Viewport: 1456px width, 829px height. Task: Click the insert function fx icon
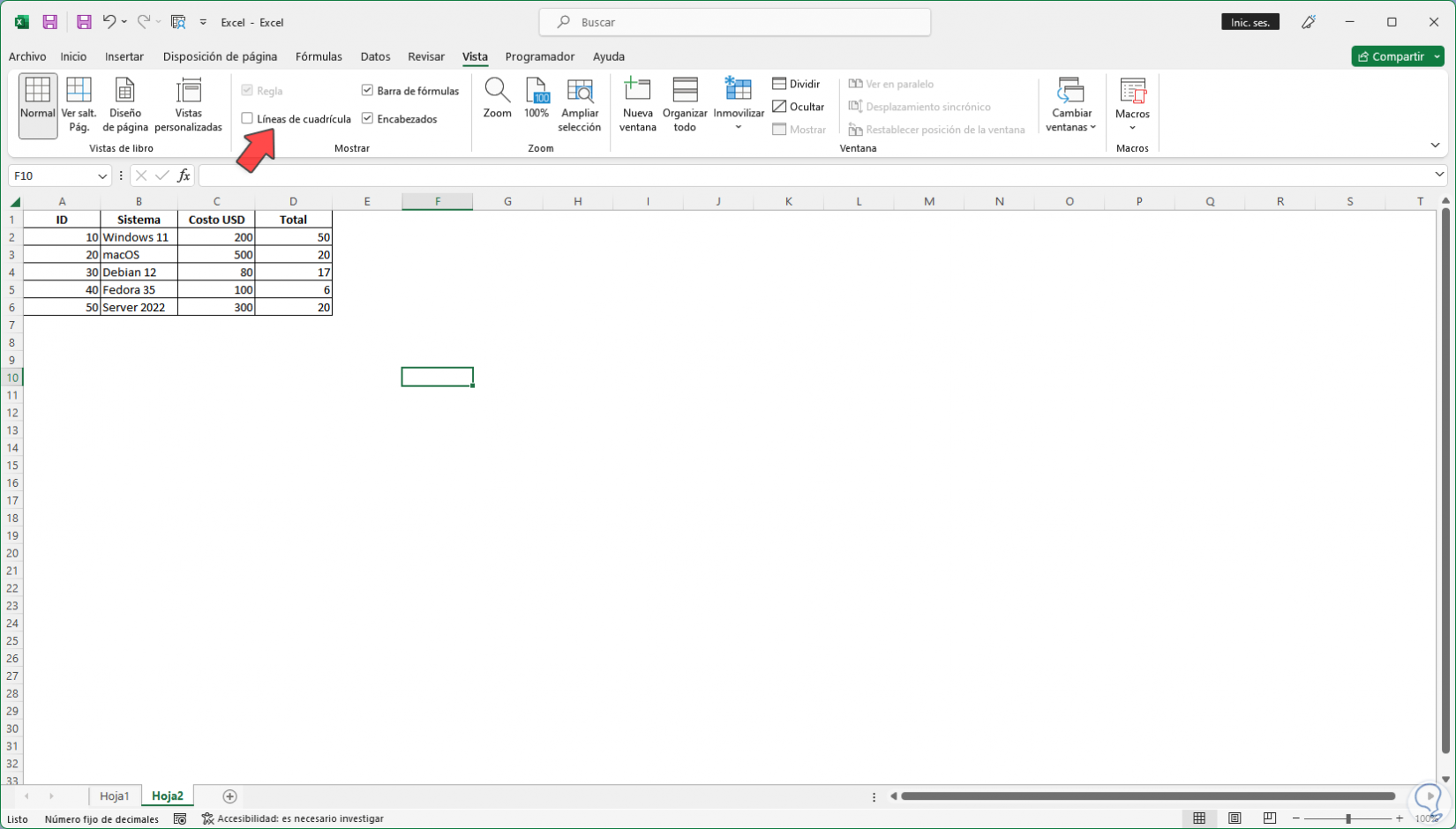click(x=184, y=176)
